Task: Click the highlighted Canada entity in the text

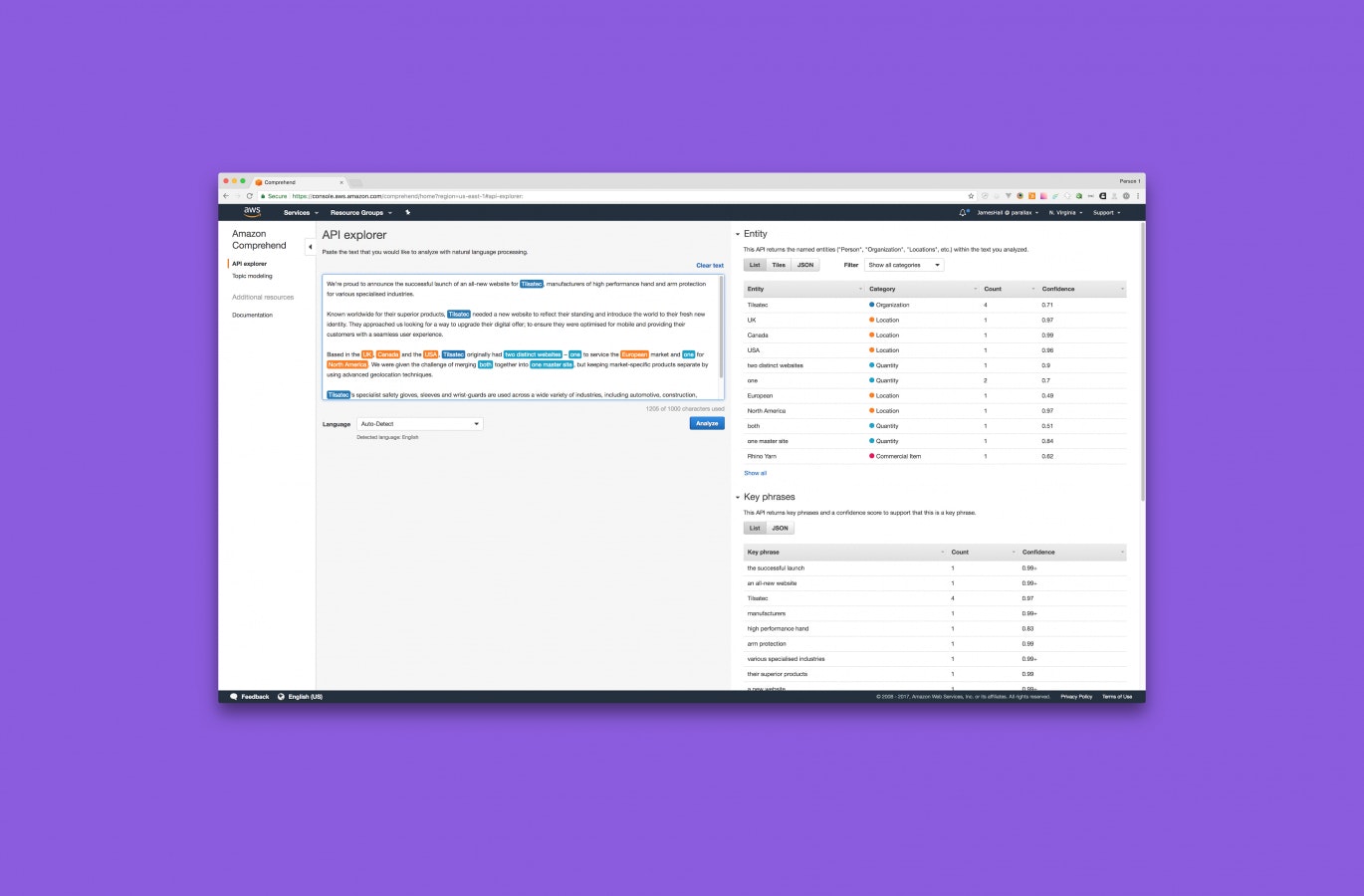Action: point(388,354)
